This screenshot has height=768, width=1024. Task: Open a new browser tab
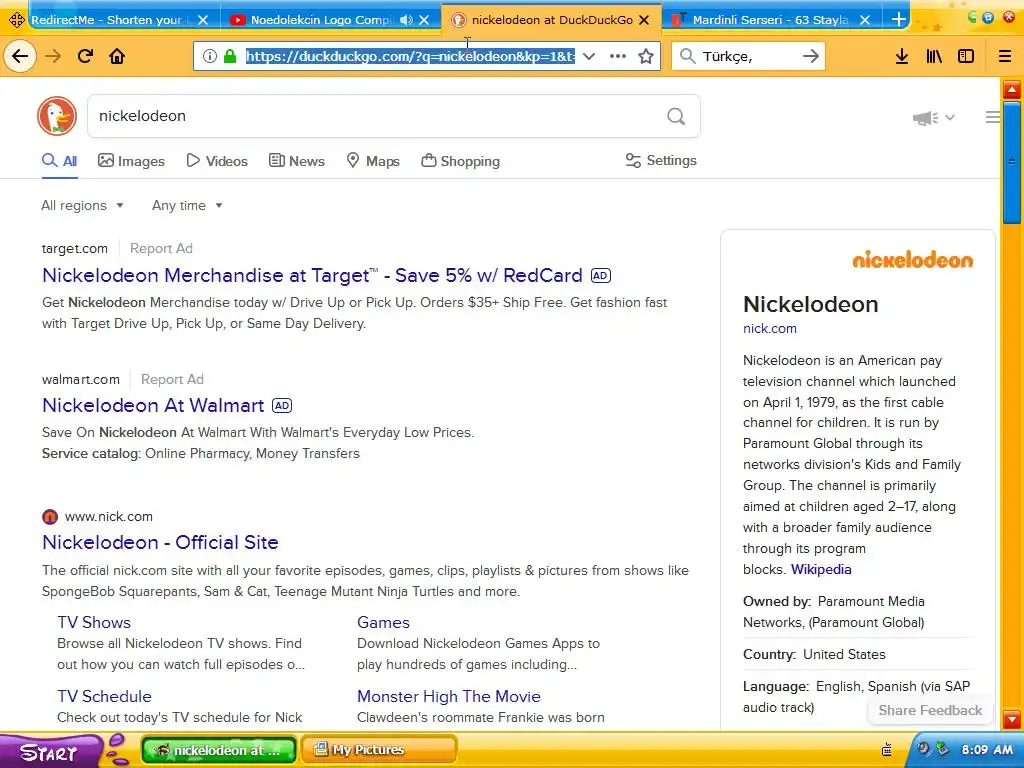(x=899, y=20)
